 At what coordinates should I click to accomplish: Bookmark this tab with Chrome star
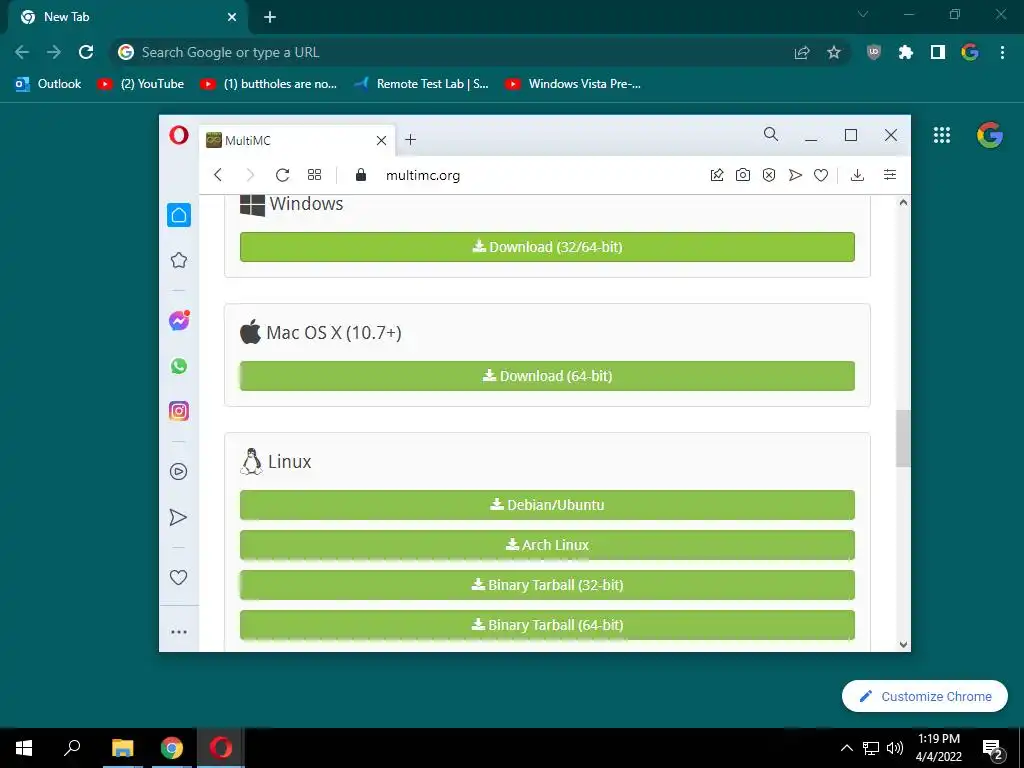pyautogui.click(x=834, y=52)
